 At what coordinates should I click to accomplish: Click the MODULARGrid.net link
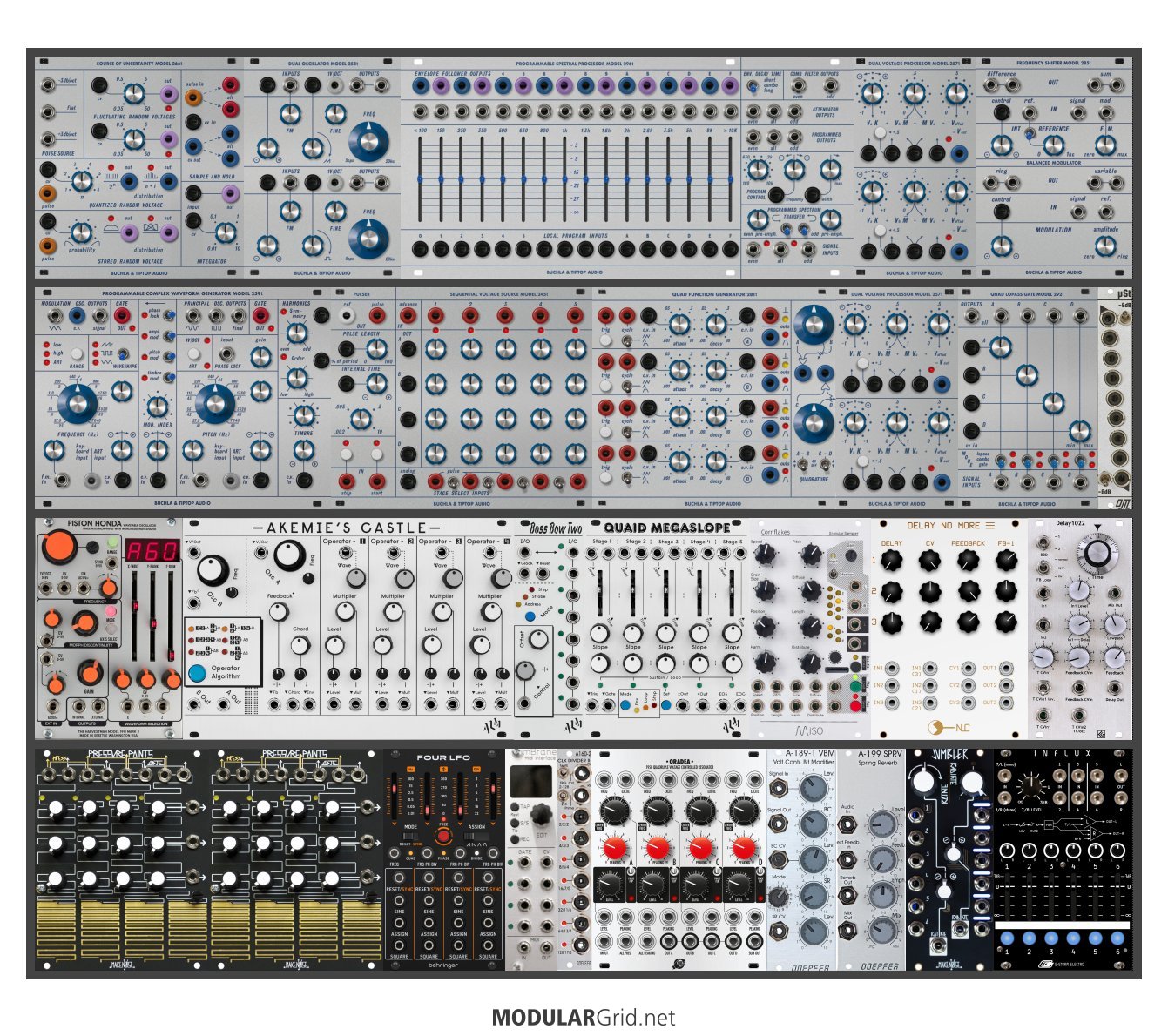pyautogui.click(x=584, y=1017)
